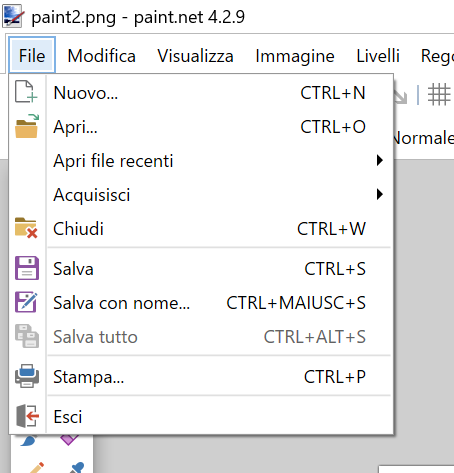Expand the Acquisisci submenu arrow

point(379,194)
